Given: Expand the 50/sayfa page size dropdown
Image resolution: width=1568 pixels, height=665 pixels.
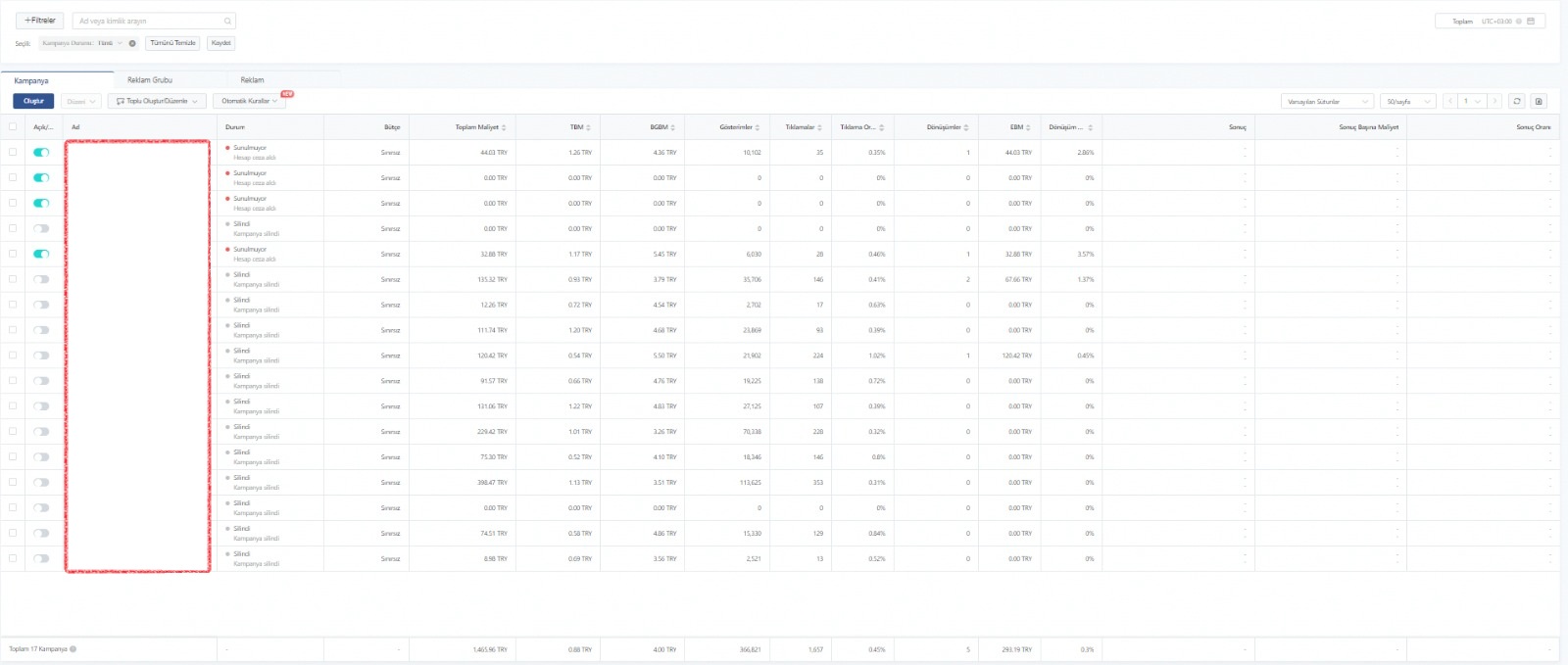Looking at the screenshot, I should [1407, 101].
